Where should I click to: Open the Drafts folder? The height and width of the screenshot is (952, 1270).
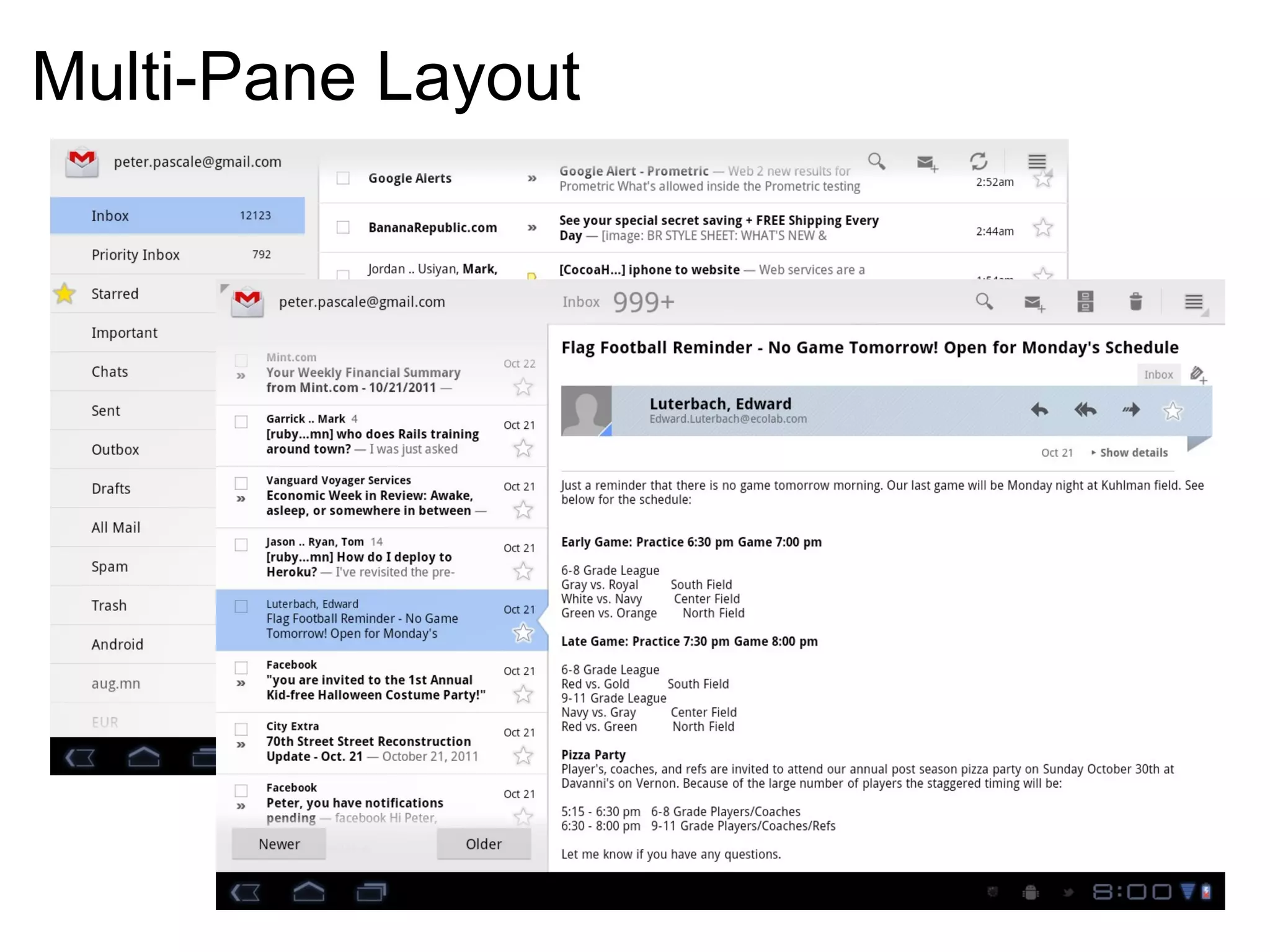pyautogui.click(x=133, y=489)
